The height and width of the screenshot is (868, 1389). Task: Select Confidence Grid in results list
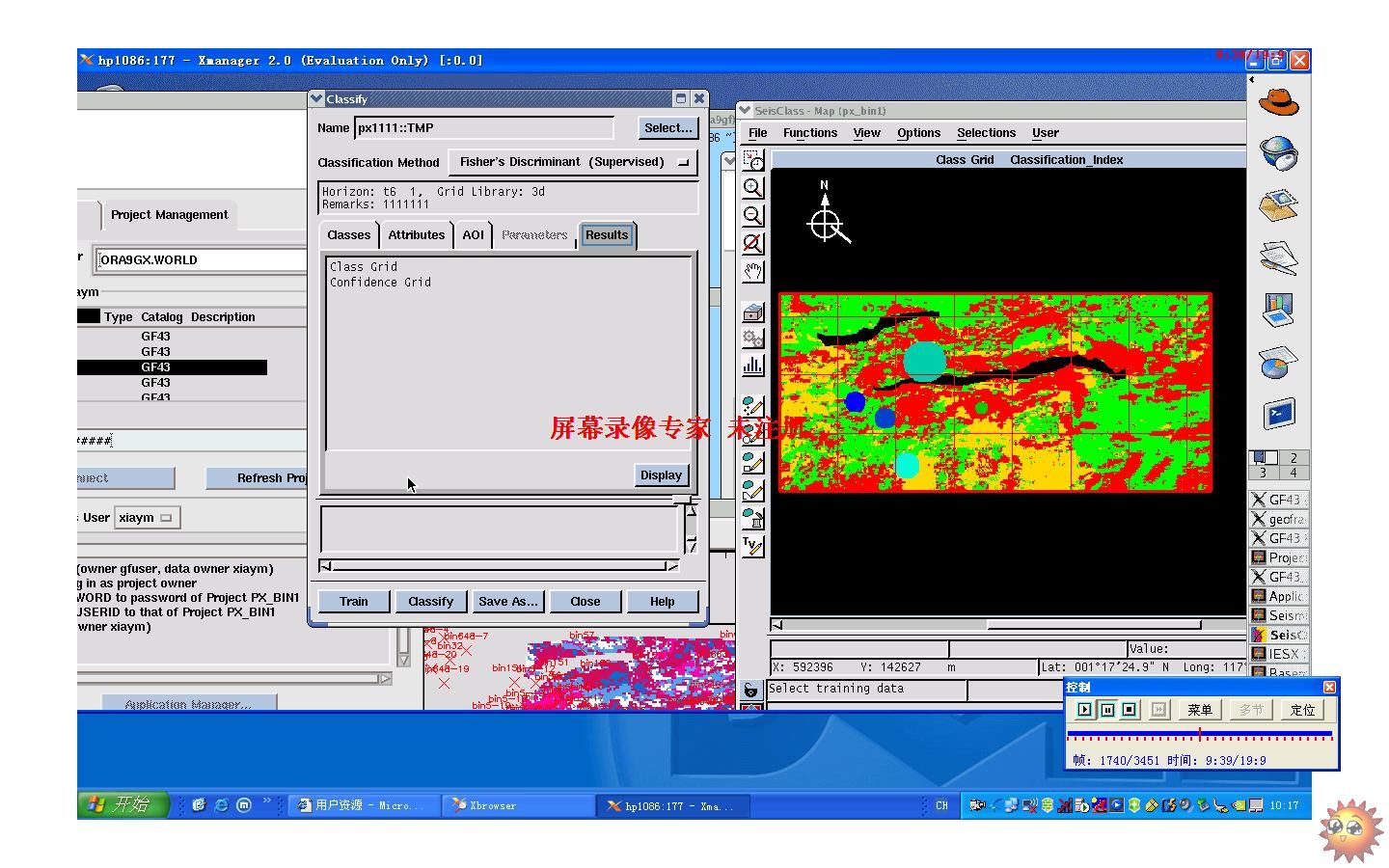380,283
